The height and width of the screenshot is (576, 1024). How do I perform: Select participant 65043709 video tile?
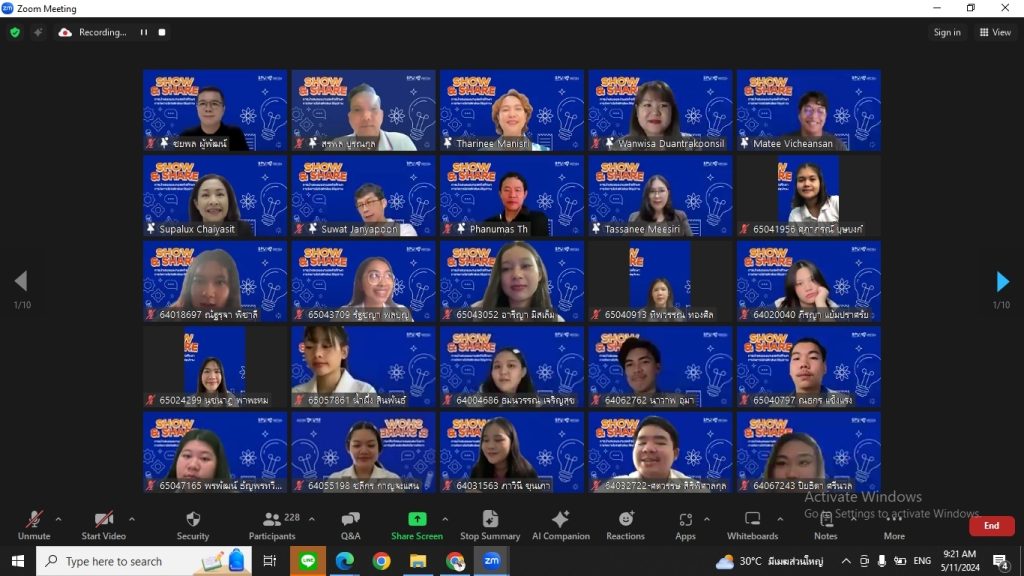(363, 281)
